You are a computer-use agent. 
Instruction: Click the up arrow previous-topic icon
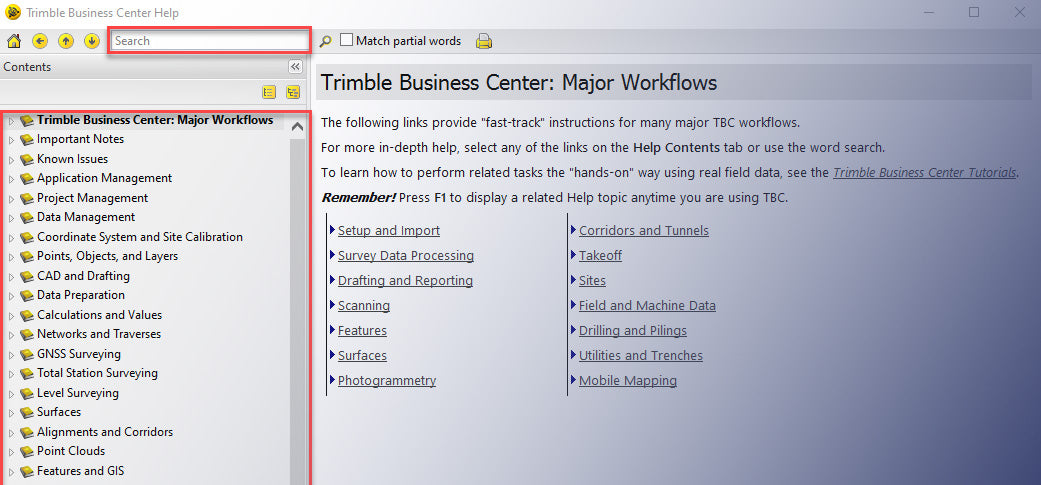click(66, 41)
